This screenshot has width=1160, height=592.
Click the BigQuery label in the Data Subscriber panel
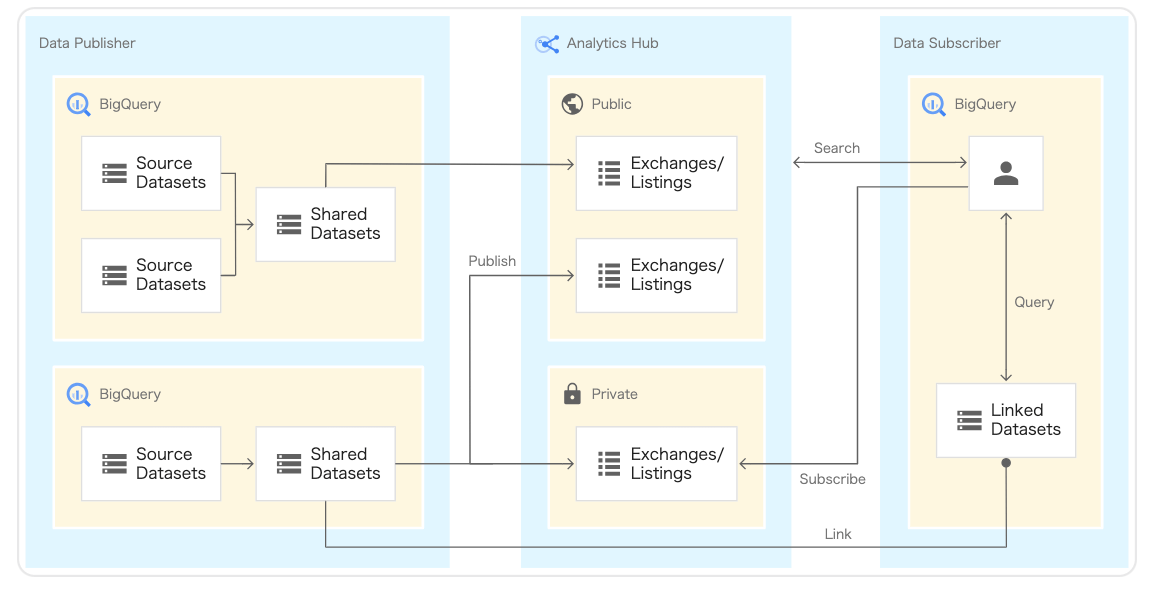pos(985,104)
